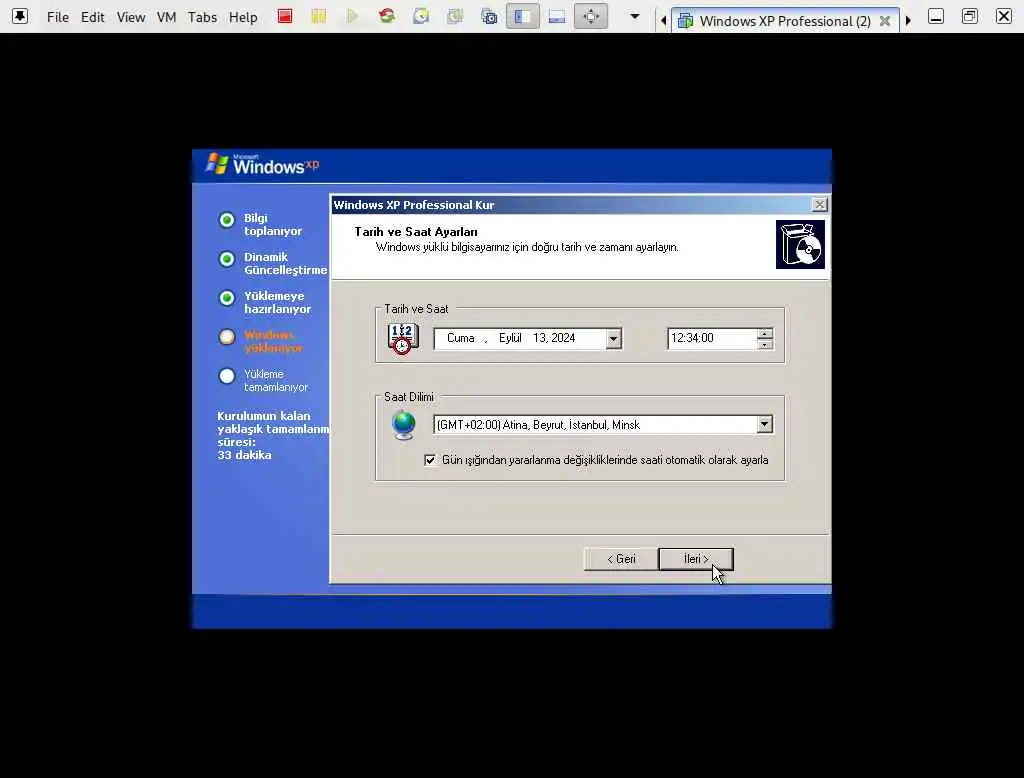The width and height of the screenshot is (1024, 778).
Task: Open the VM menu
Action: click(167, 18)
